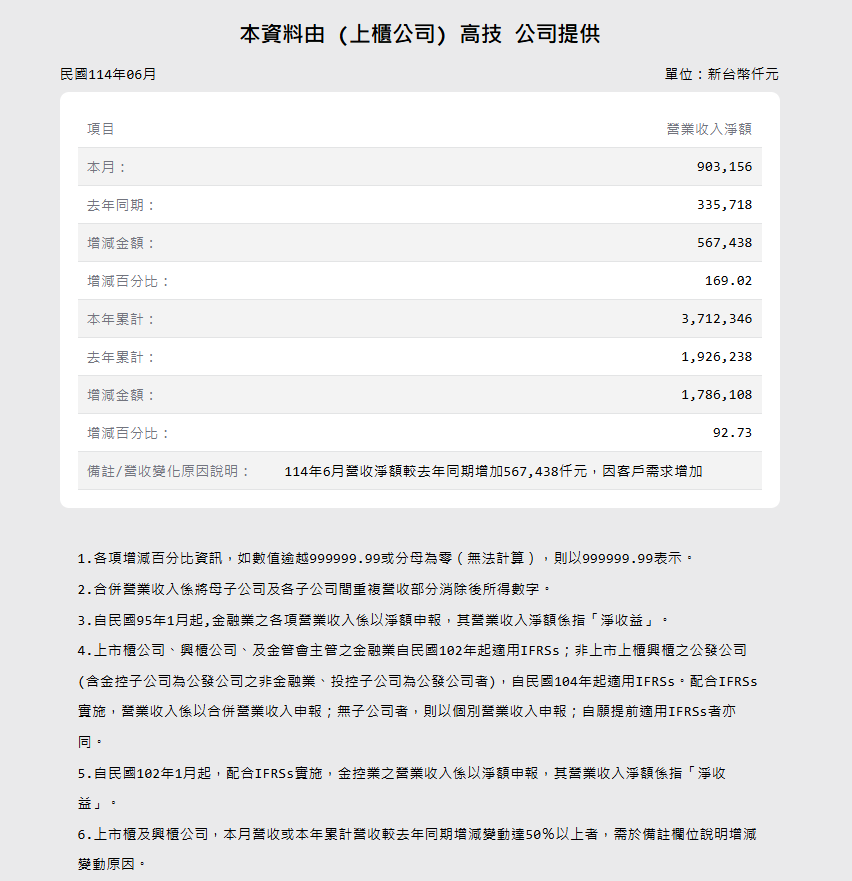Click the 增減百分比： label beside 92.73
Image resolution: width=852 pixels, height=881 pixels.
point(128,433)
